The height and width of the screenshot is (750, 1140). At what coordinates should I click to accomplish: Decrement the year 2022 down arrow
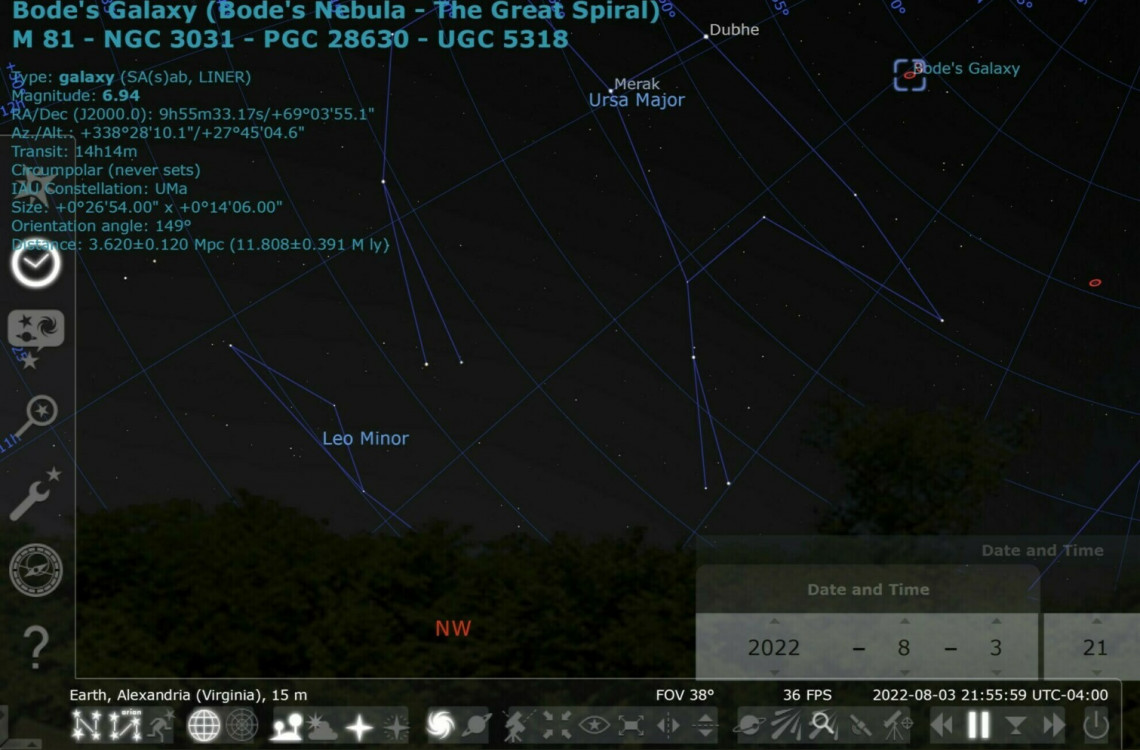[774, 672]
